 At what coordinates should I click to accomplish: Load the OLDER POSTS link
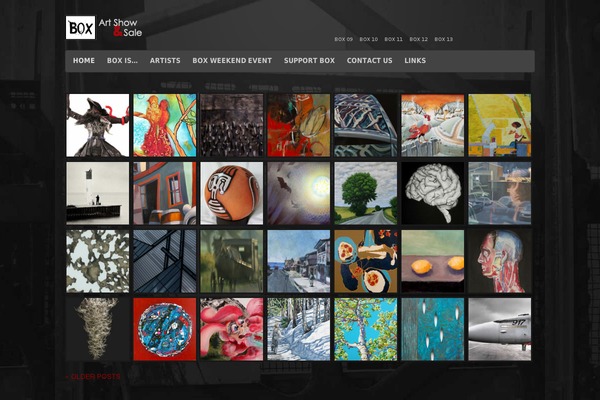(x=93, y=377)
